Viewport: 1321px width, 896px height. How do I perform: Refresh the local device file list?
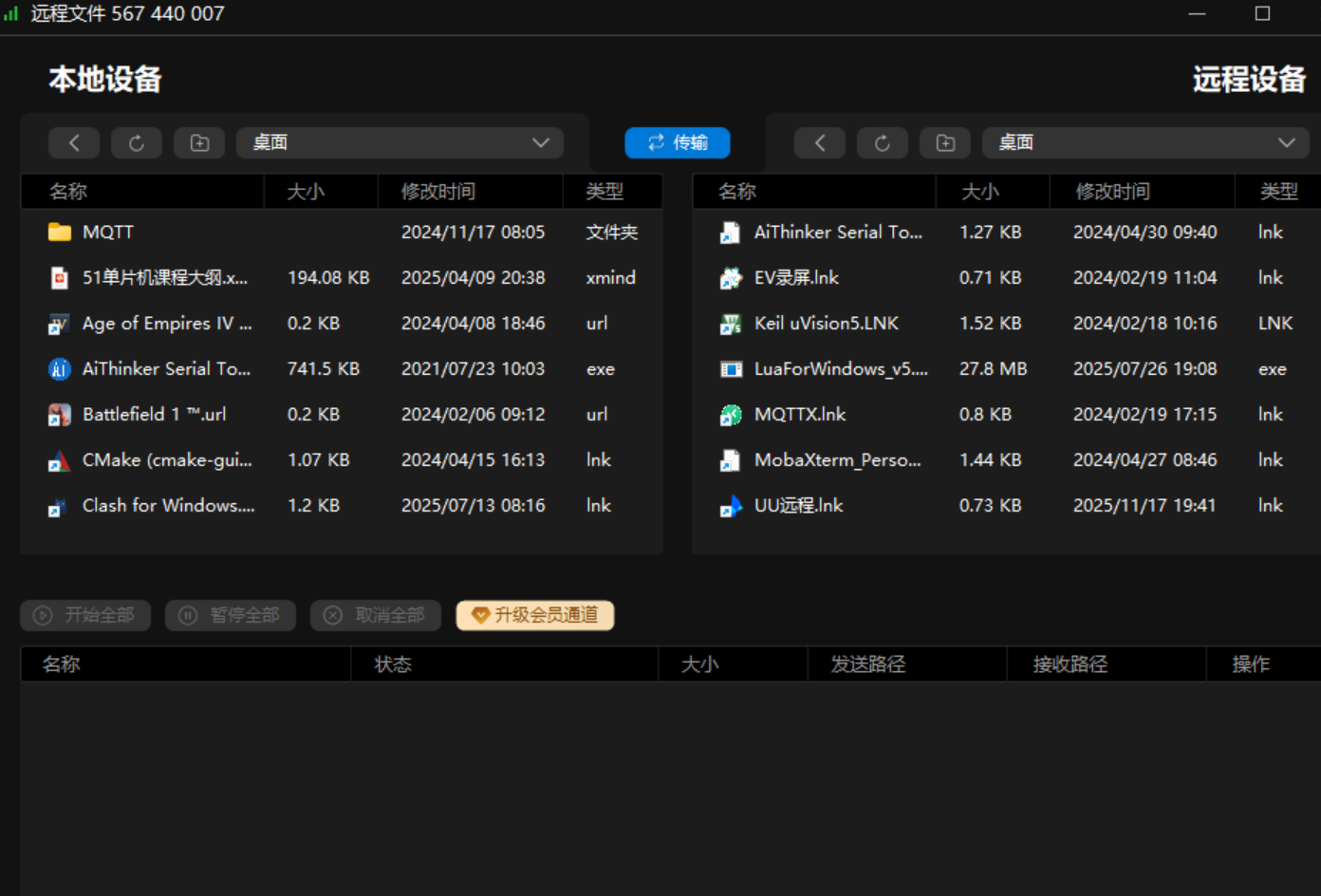(x=137, y=142)
